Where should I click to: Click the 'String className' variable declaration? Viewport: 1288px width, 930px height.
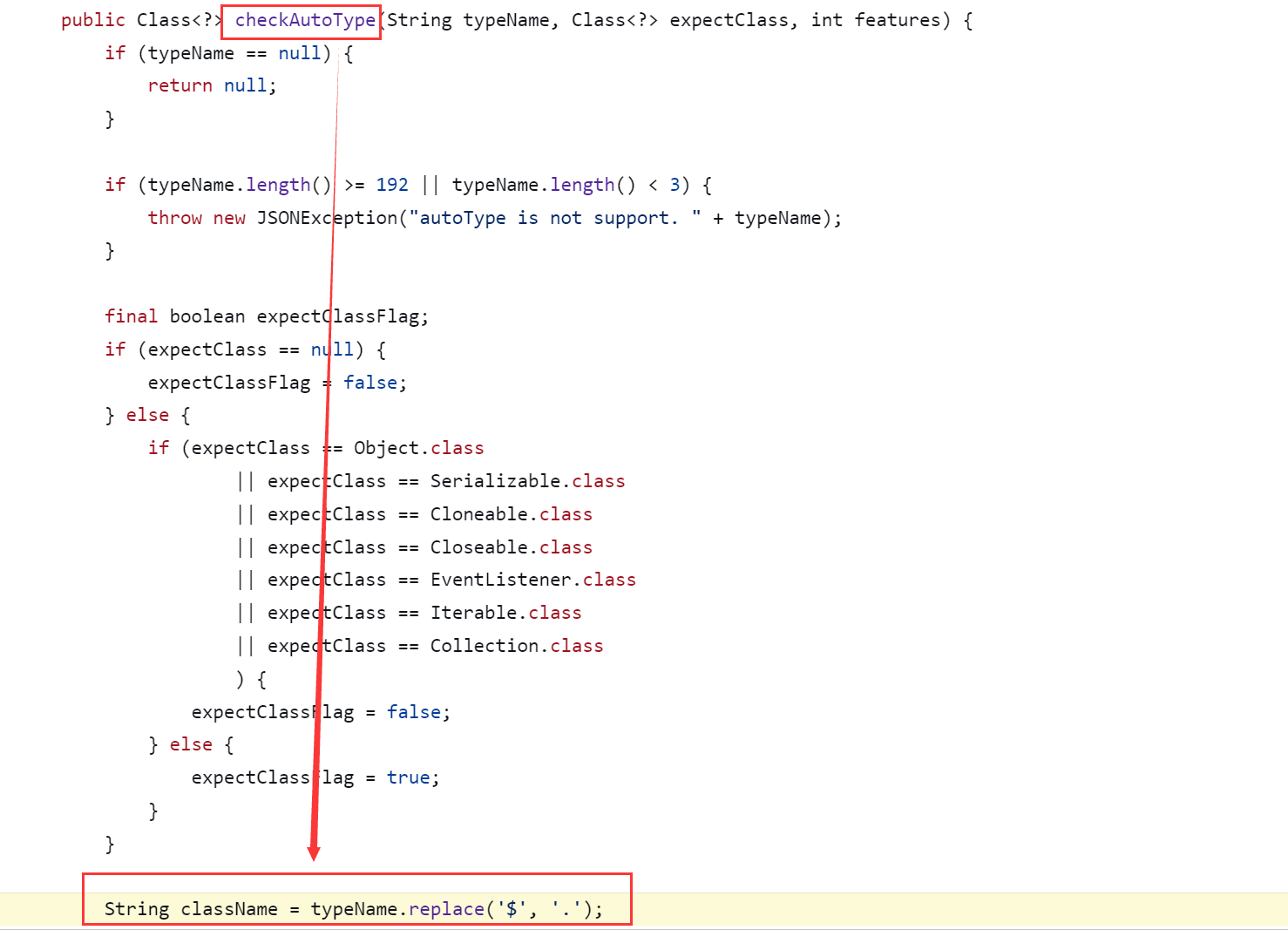click(191, 909)
